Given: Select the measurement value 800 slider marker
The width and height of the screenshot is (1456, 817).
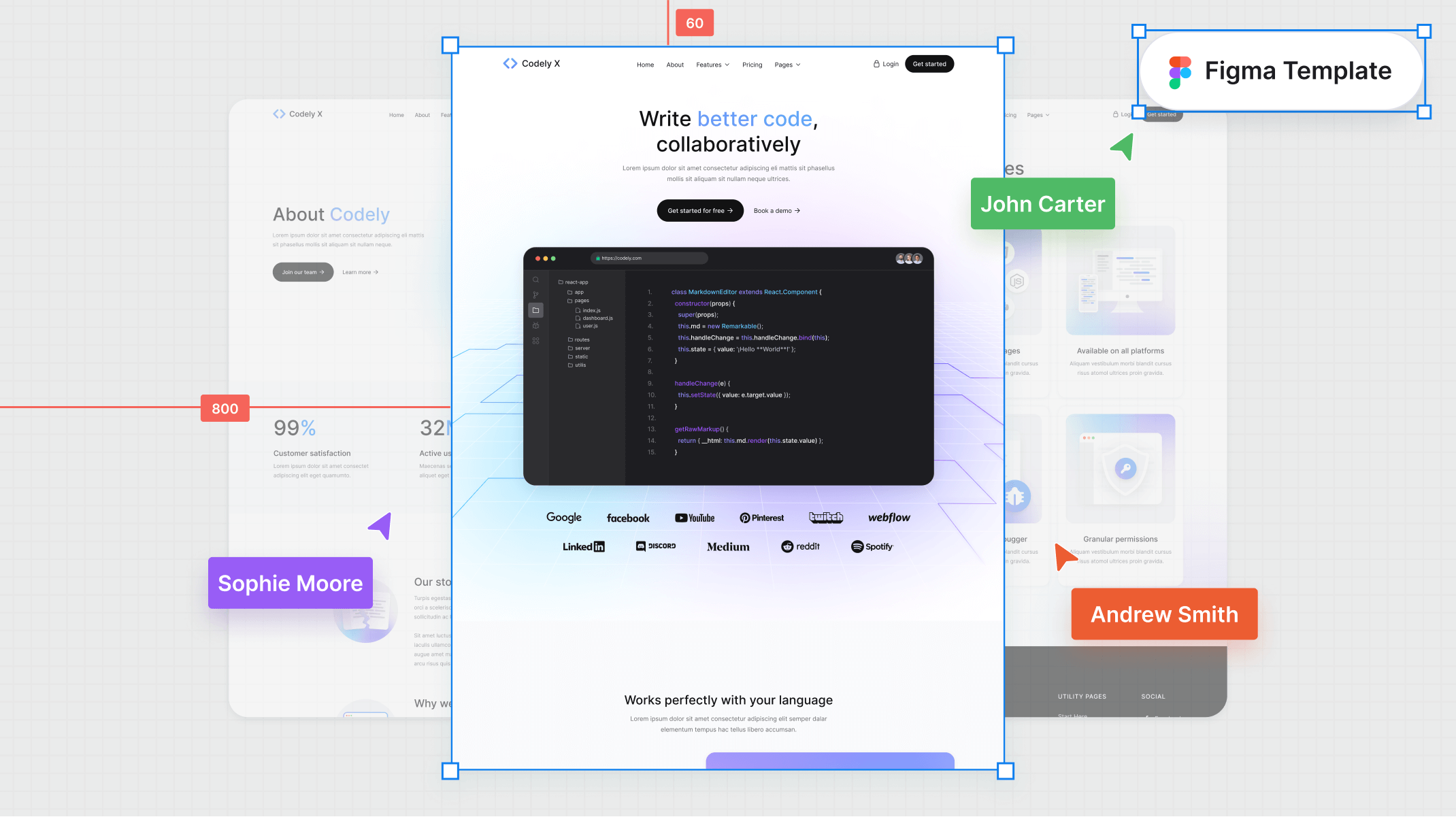Looking at the screenshot, I should tap(224, 408).
